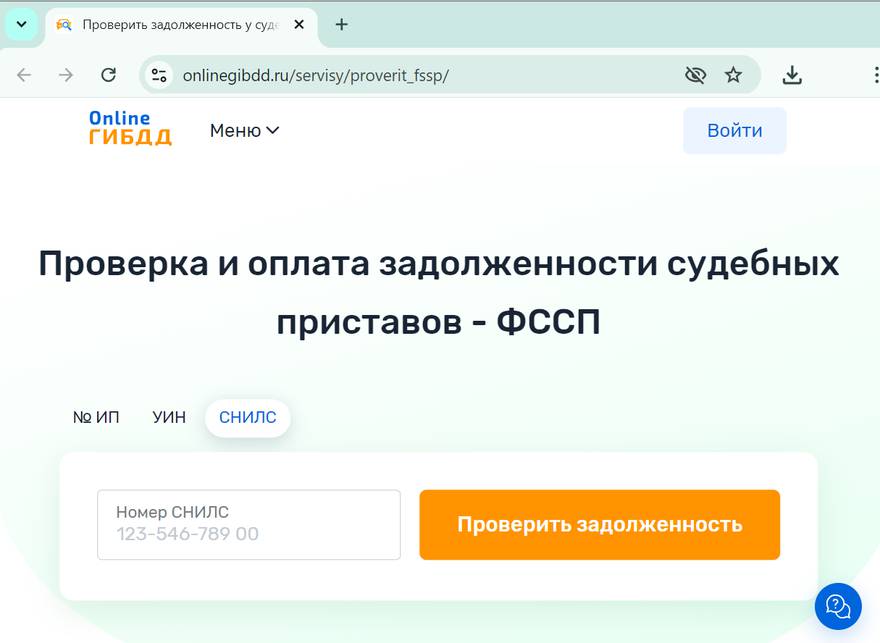Go back using the back arrow icon
The height and width of the screenshot is (643, 880).
pos(24,73)
